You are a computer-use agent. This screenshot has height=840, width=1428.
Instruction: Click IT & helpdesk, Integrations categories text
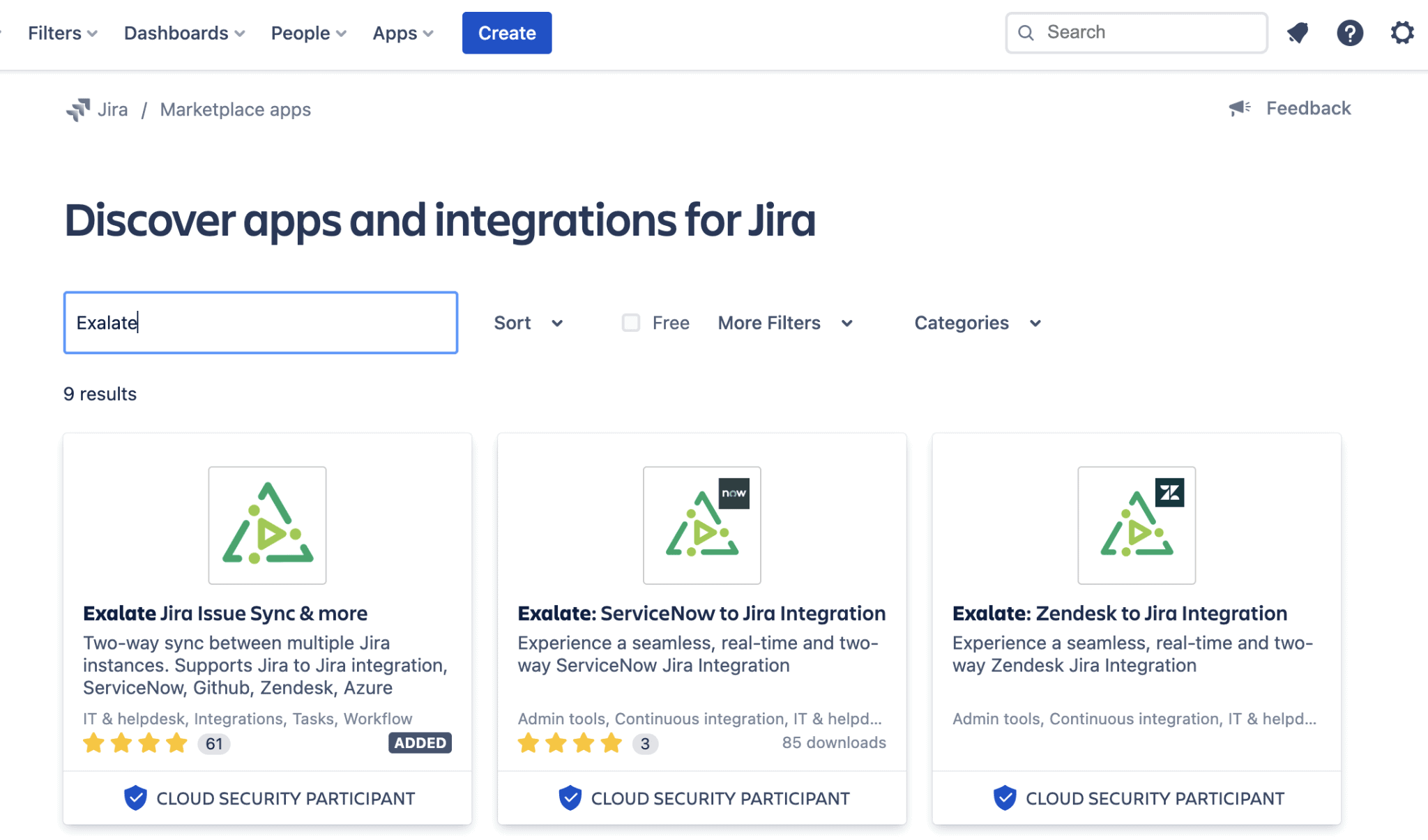click(x=248, y=719)
